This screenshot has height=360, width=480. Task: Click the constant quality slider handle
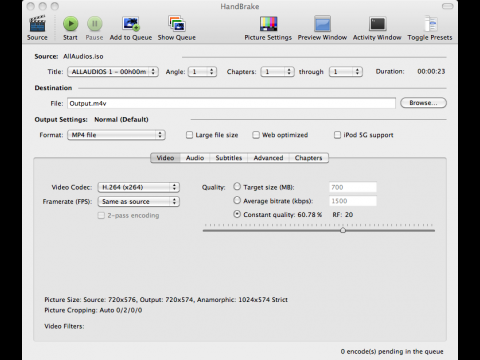pos(343,230)
